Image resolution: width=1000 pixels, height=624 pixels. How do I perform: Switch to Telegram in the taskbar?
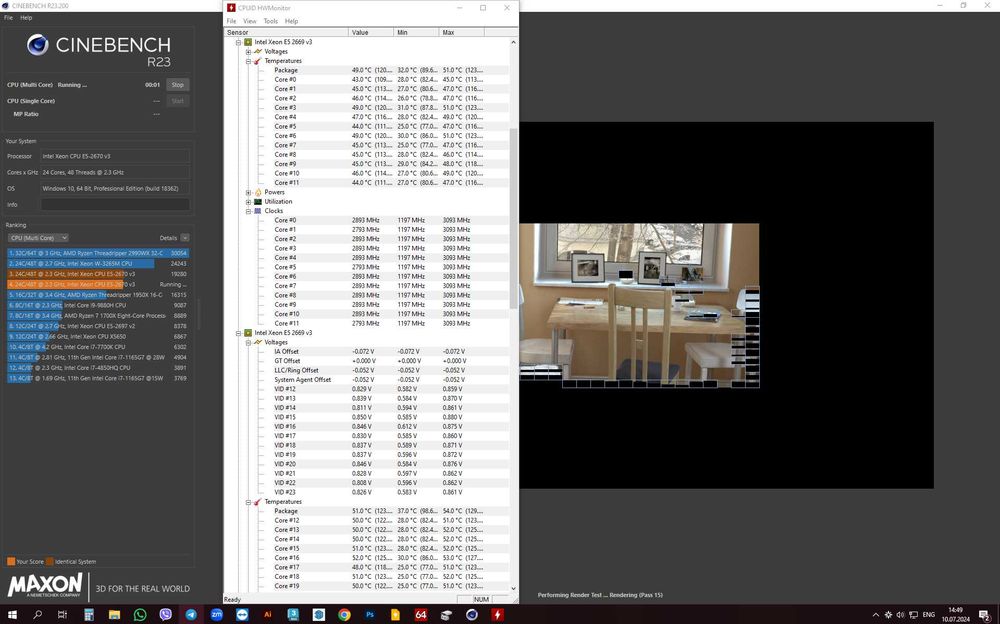[191, 615]
